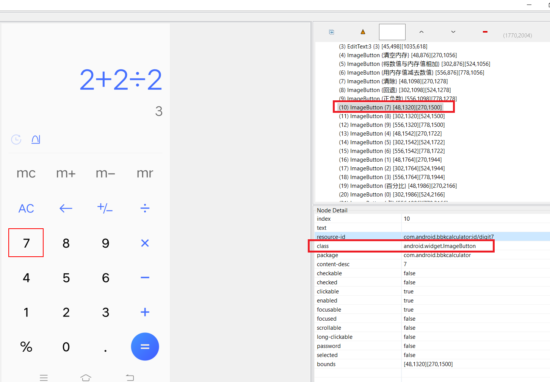The width and height of the screenshot is (550, 382).
Task: Select the (3) EditText tree node
Action: 383,46
